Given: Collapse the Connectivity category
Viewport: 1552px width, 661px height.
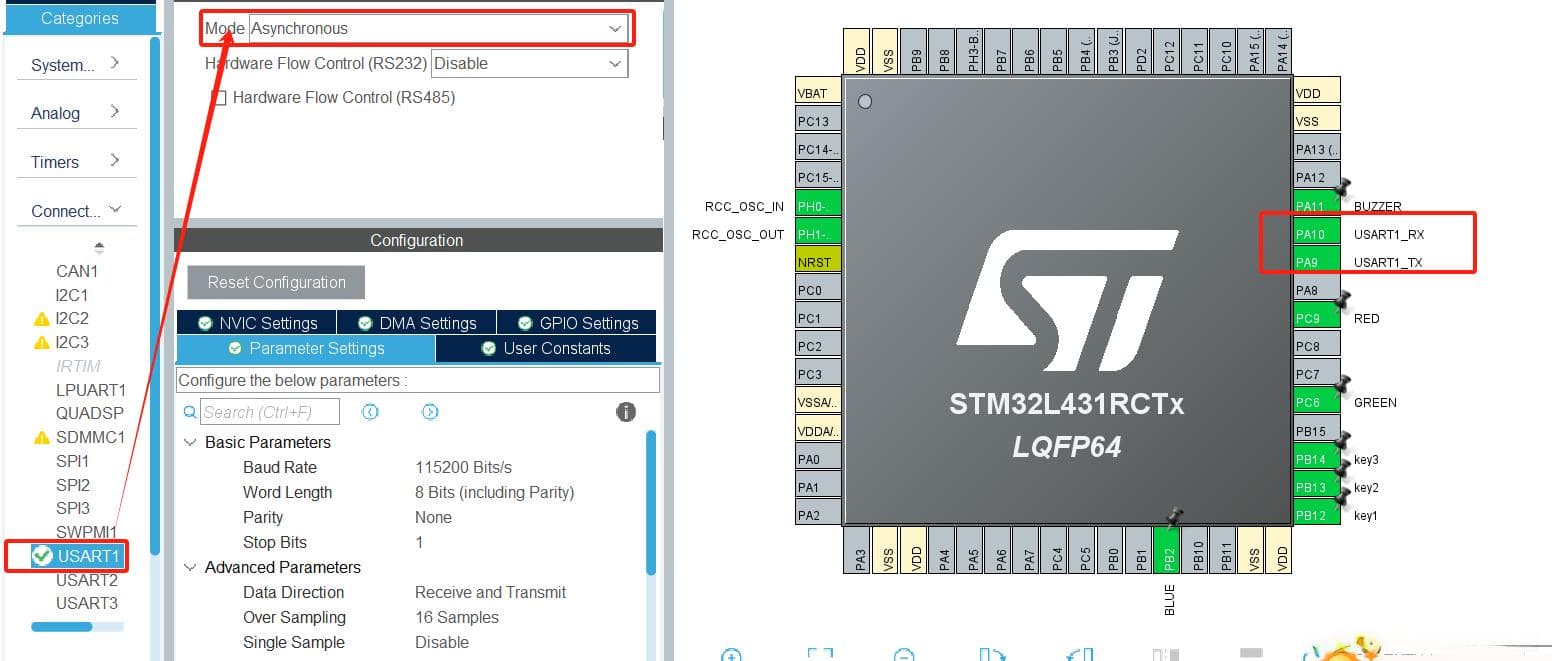Looking at the screenshot, I should 76,211.
